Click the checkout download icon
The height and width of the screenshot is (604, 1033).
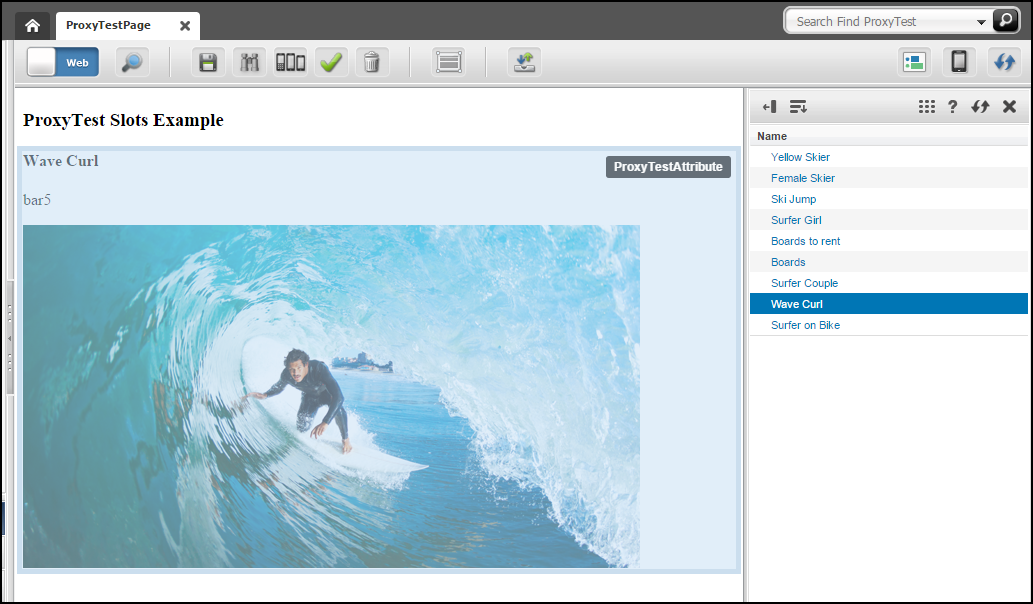click(524, 62)
